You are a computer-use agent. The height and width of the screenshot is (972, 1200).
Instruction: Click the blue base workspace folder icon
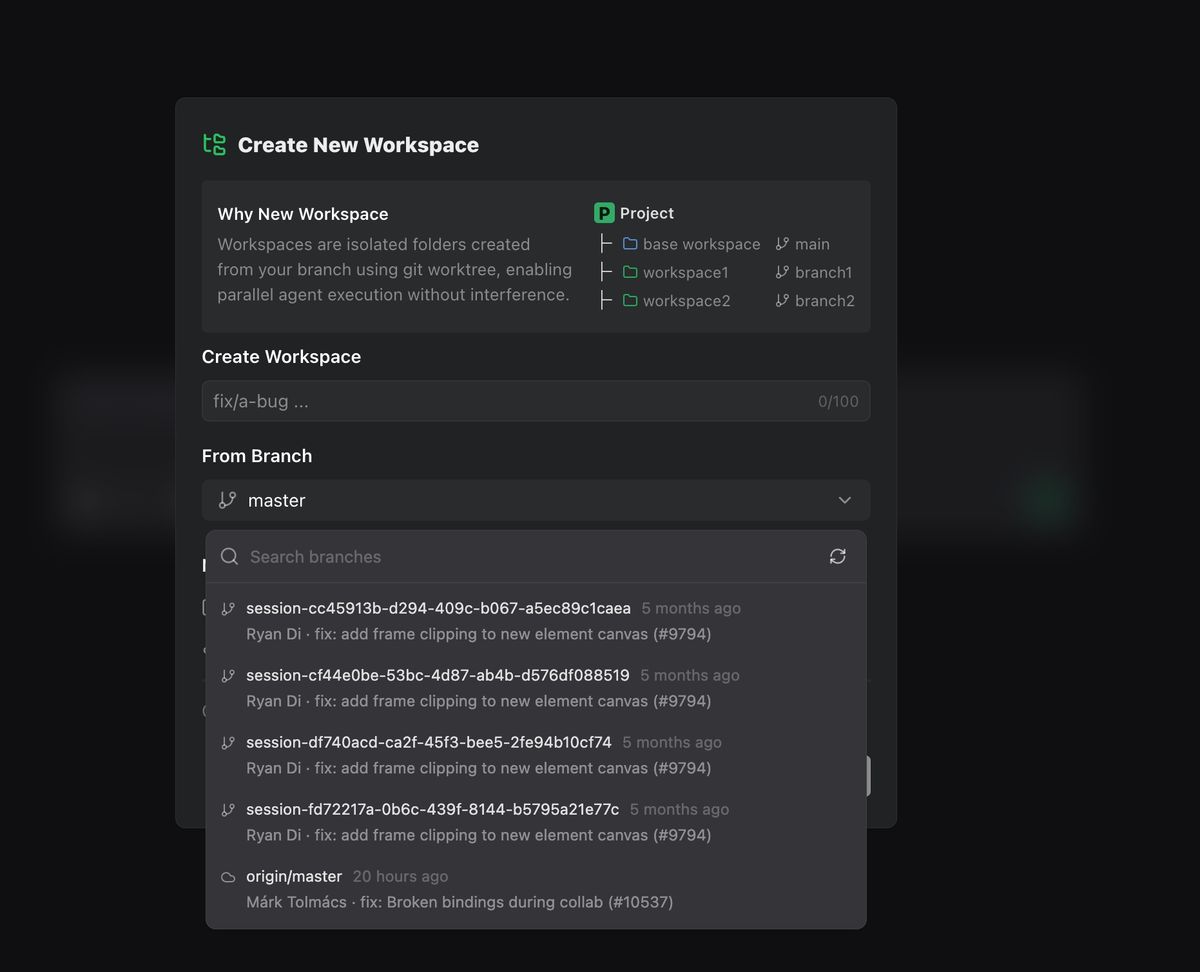point(630,244)
